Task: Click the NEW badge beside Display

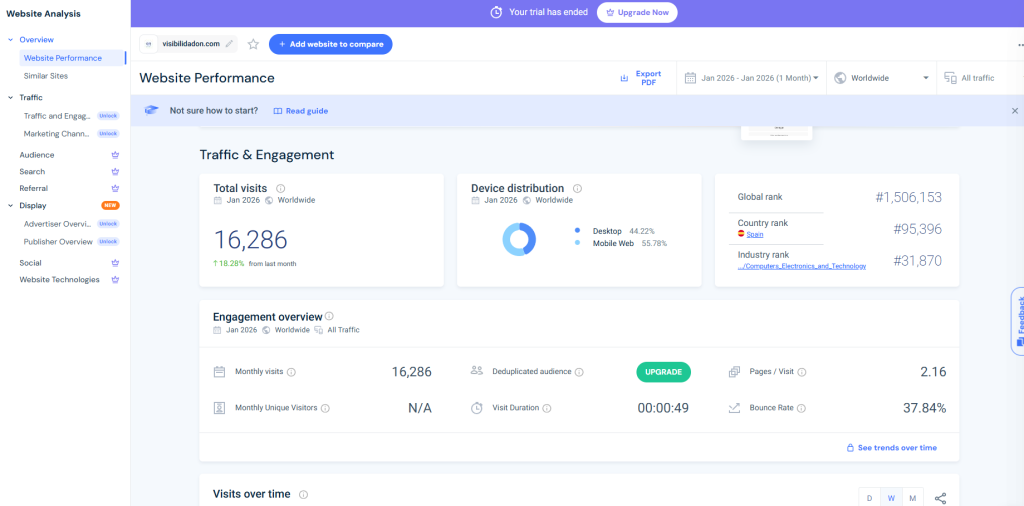Action: (x=110, y=205)
